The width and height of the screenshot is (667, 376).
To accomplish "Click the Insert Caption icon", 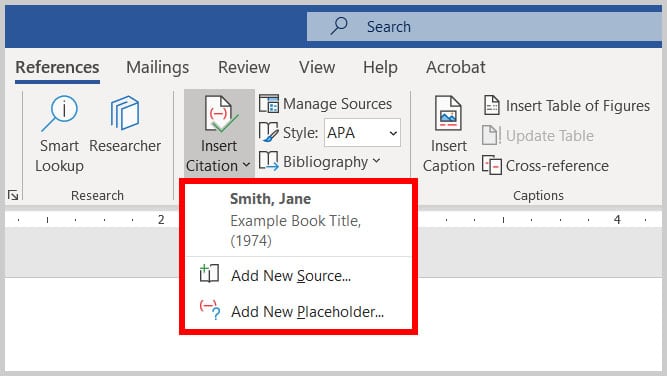I will pos(448,113).
